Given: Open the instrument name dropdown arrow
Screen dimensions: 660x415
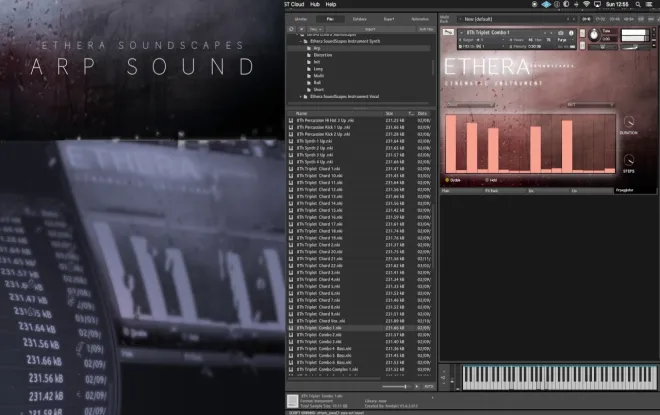Looking at the screenshot, I should 462,32.
